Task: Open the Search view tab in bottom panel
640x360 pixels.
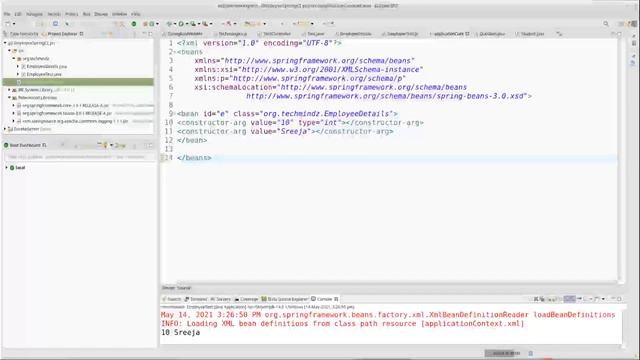Action: pos(171,299)
